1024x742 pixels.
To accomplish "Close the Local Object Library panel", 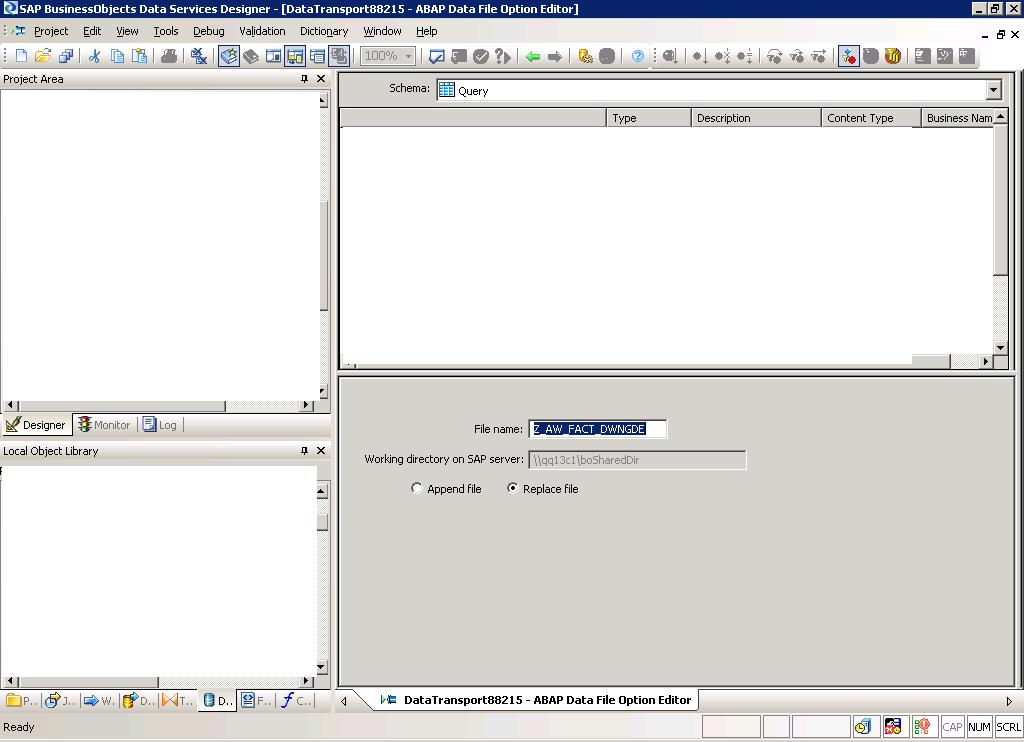I will point(321,451).
